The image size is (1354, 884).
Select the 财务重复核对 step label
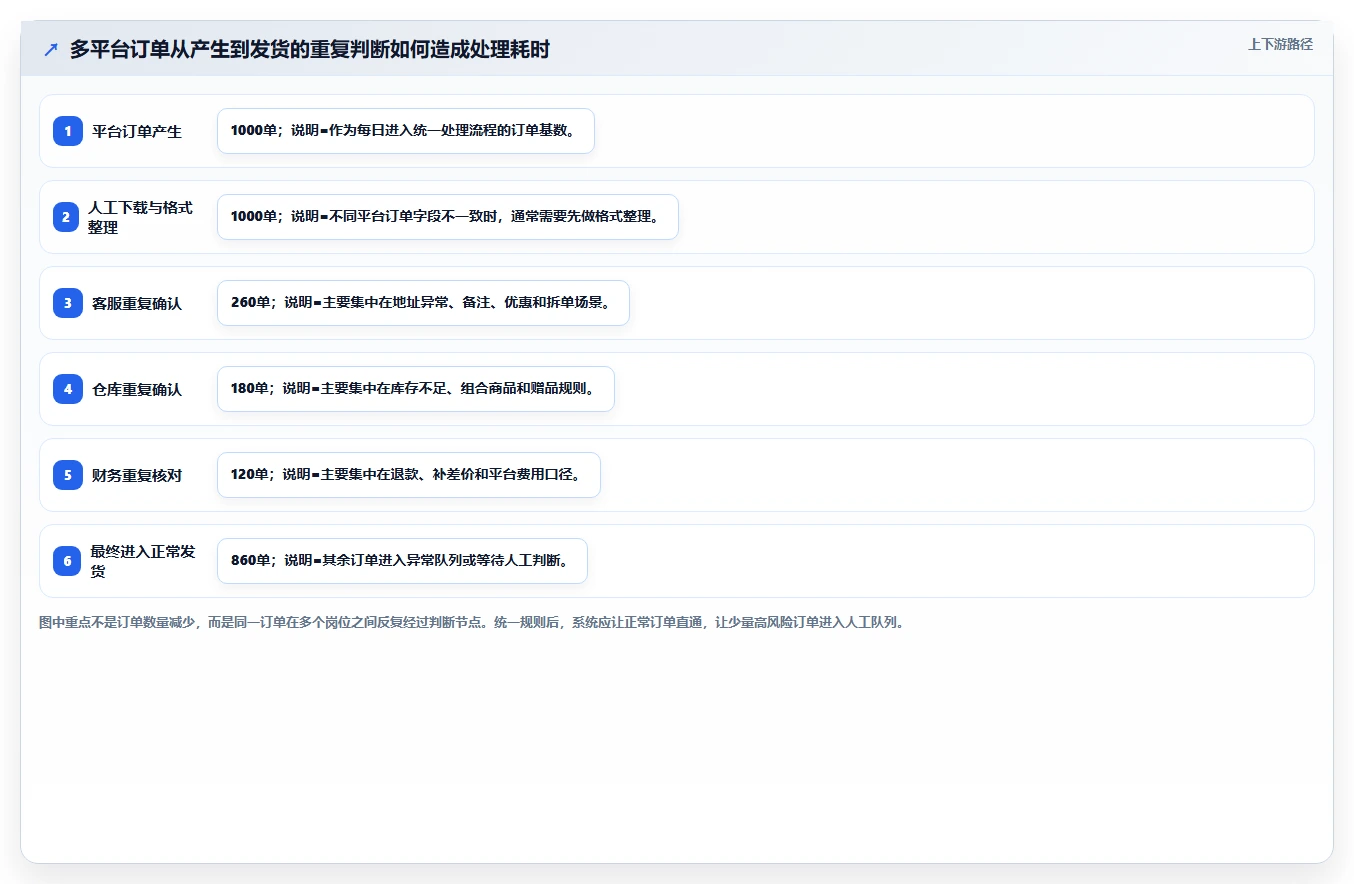[137, 475]
